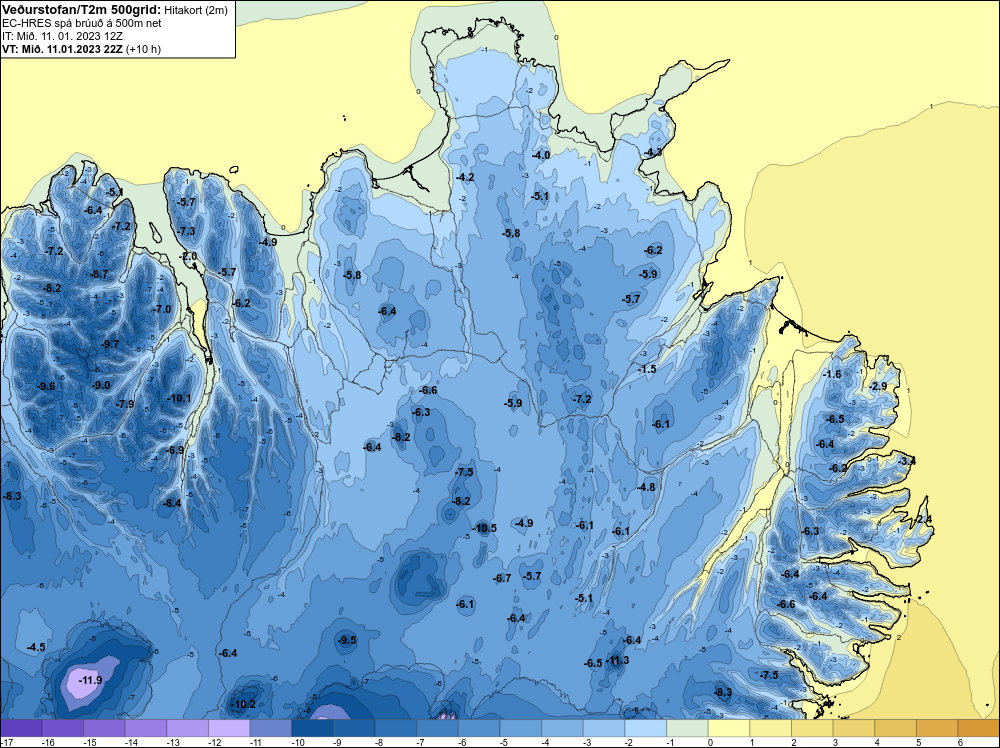Click the -4.8 temperature value on the map
Viewport: 1000px width, 748px height.
[x=646, y=487]
